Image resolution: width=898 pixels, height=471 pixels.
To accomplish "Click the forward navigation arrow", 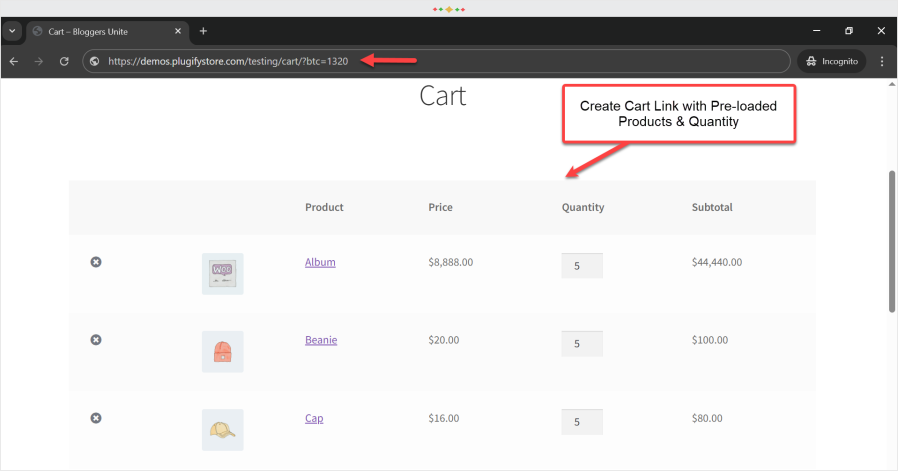I will 39,61.
